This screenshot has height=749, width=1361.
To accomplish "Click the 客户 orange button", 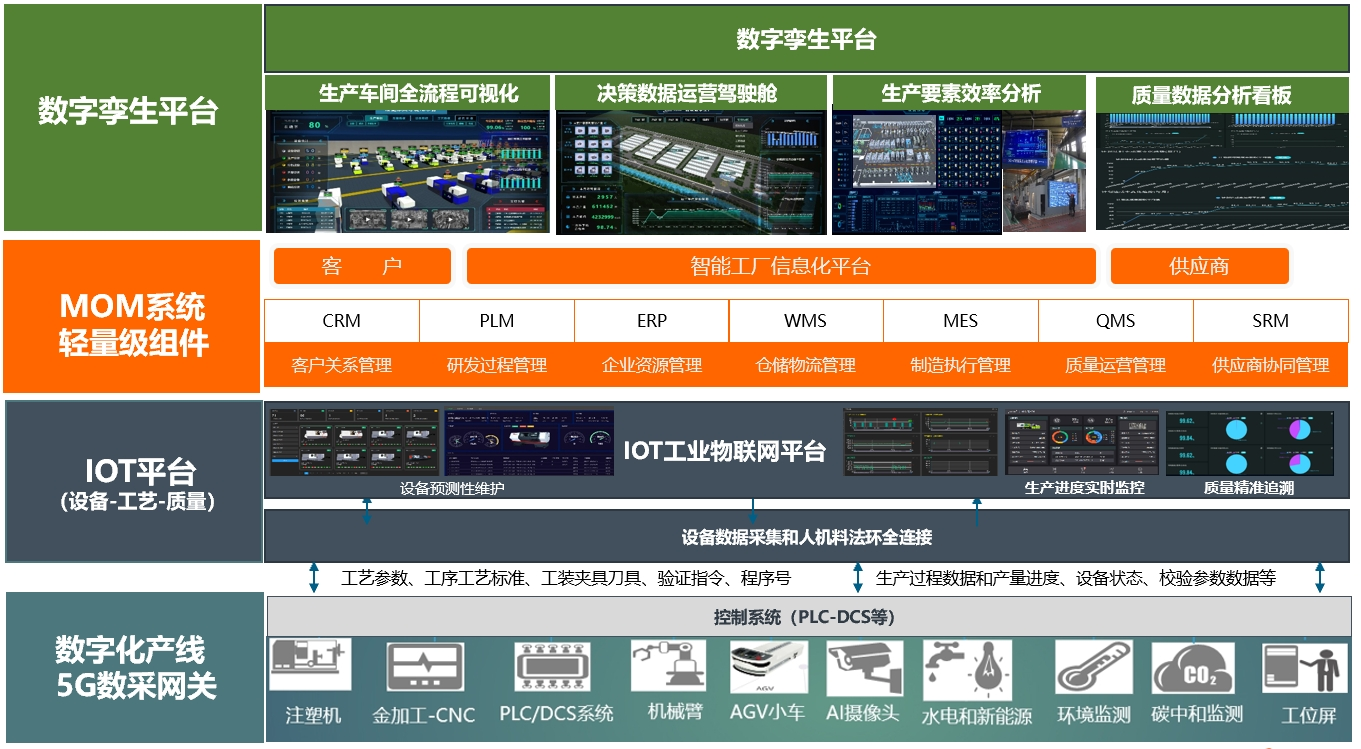I will 362,266.
